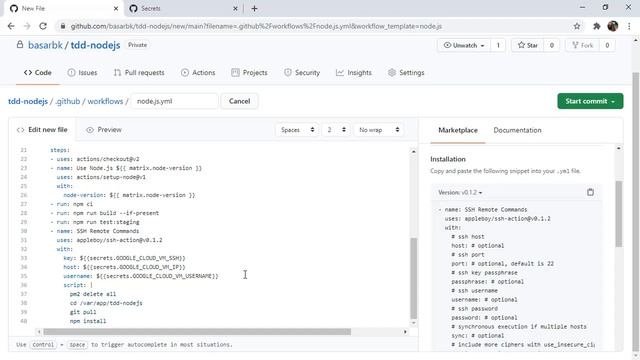Screen dimensions: 640x360
Task: Go back with browser back arrow
Action: click(11, 26)
